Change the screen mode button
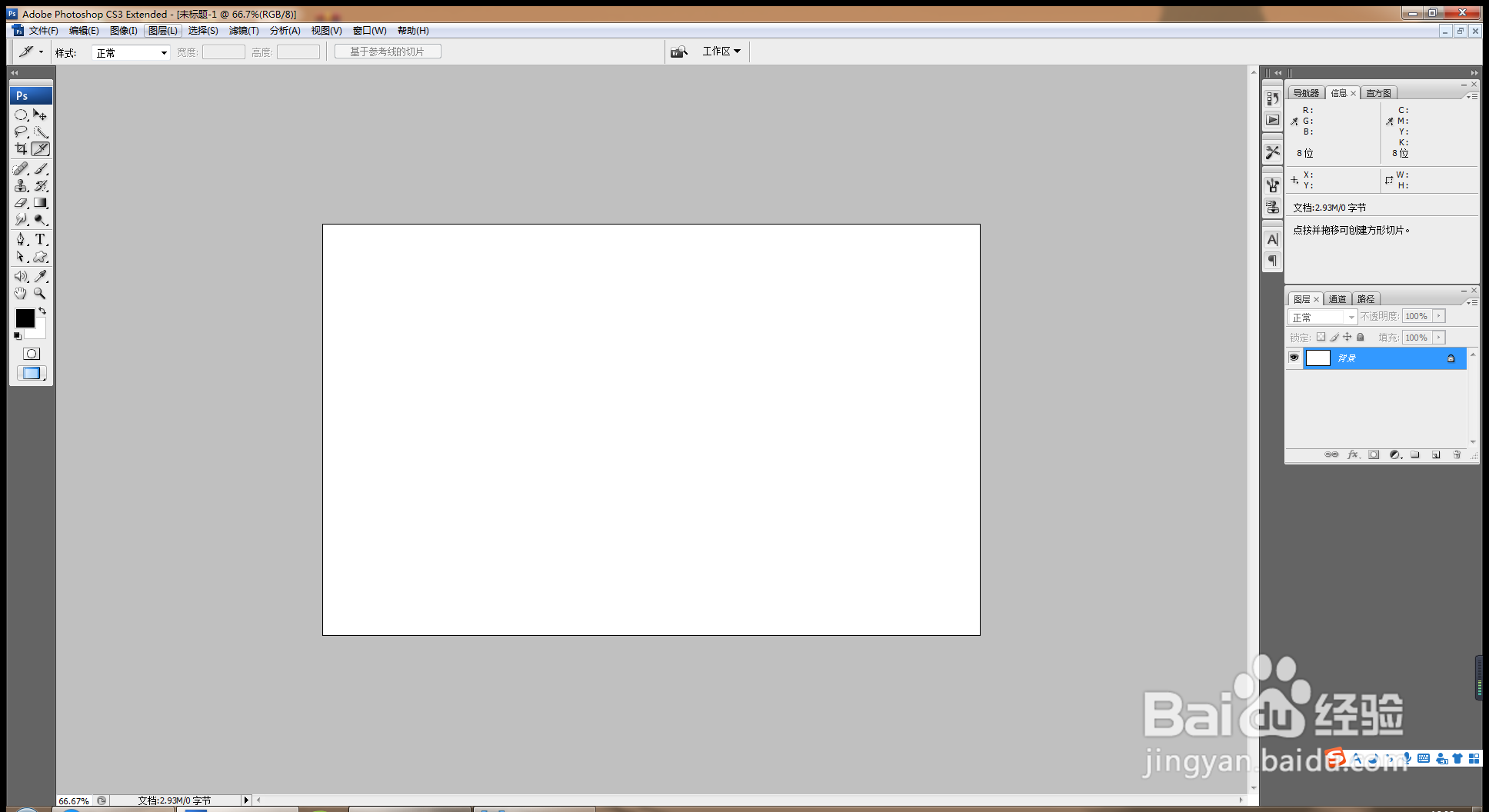 click(32, 373)
